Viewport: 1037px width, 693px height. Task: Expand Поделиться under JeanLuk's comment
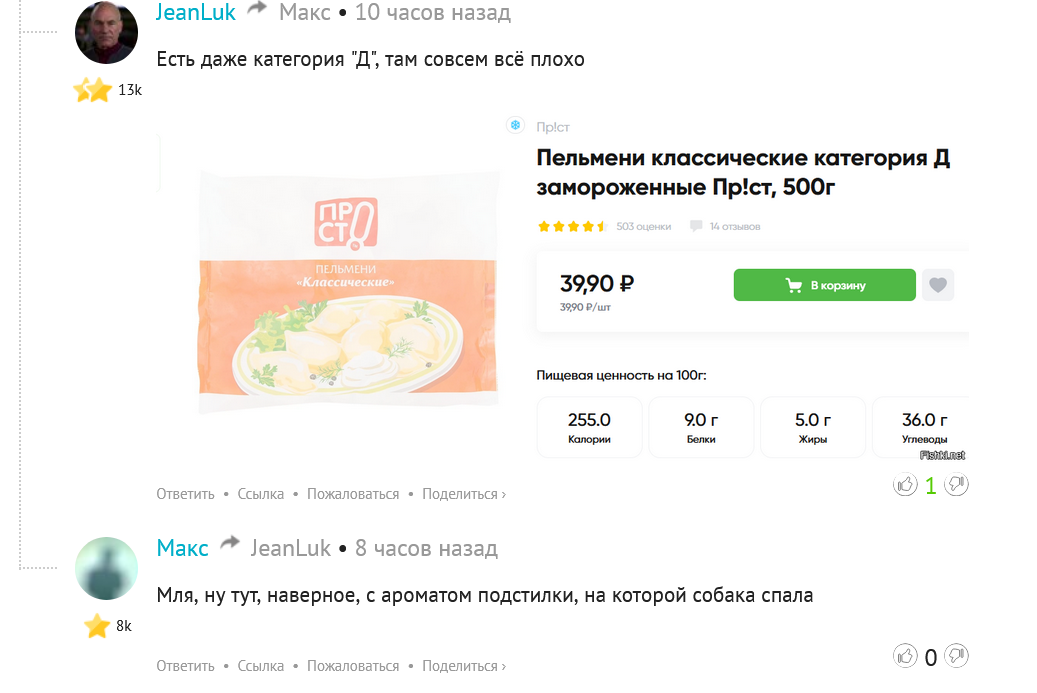[463, 494]
